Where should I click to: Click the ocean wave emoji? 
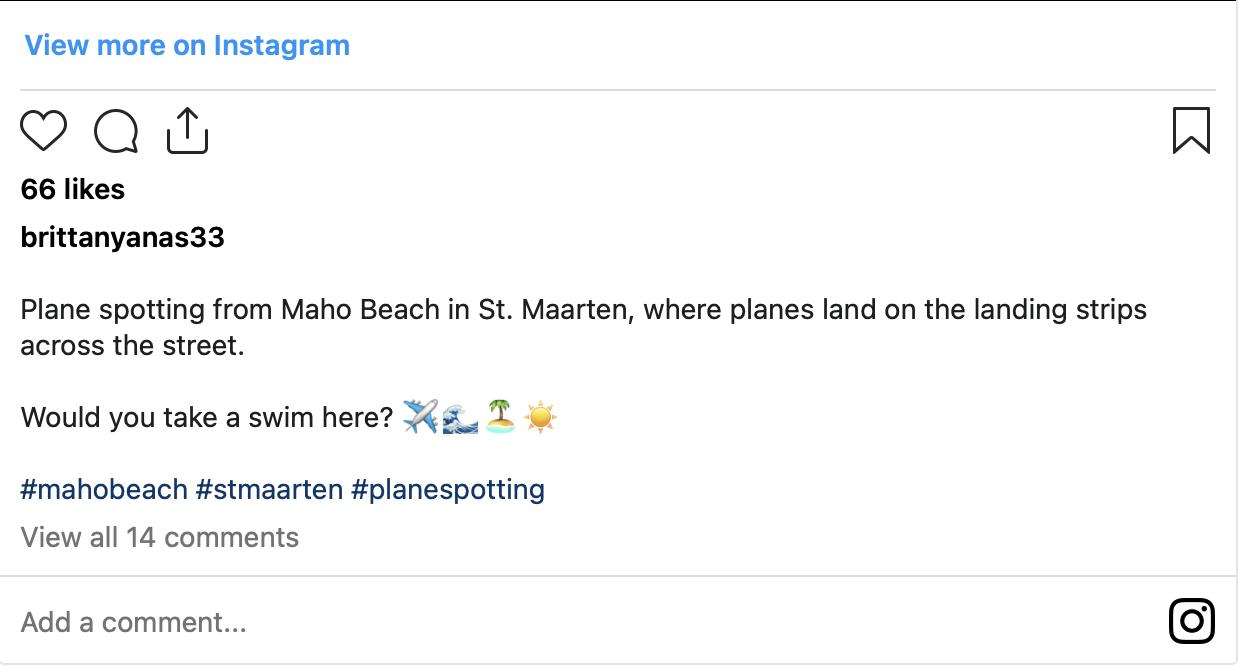[x=460, y=417]
